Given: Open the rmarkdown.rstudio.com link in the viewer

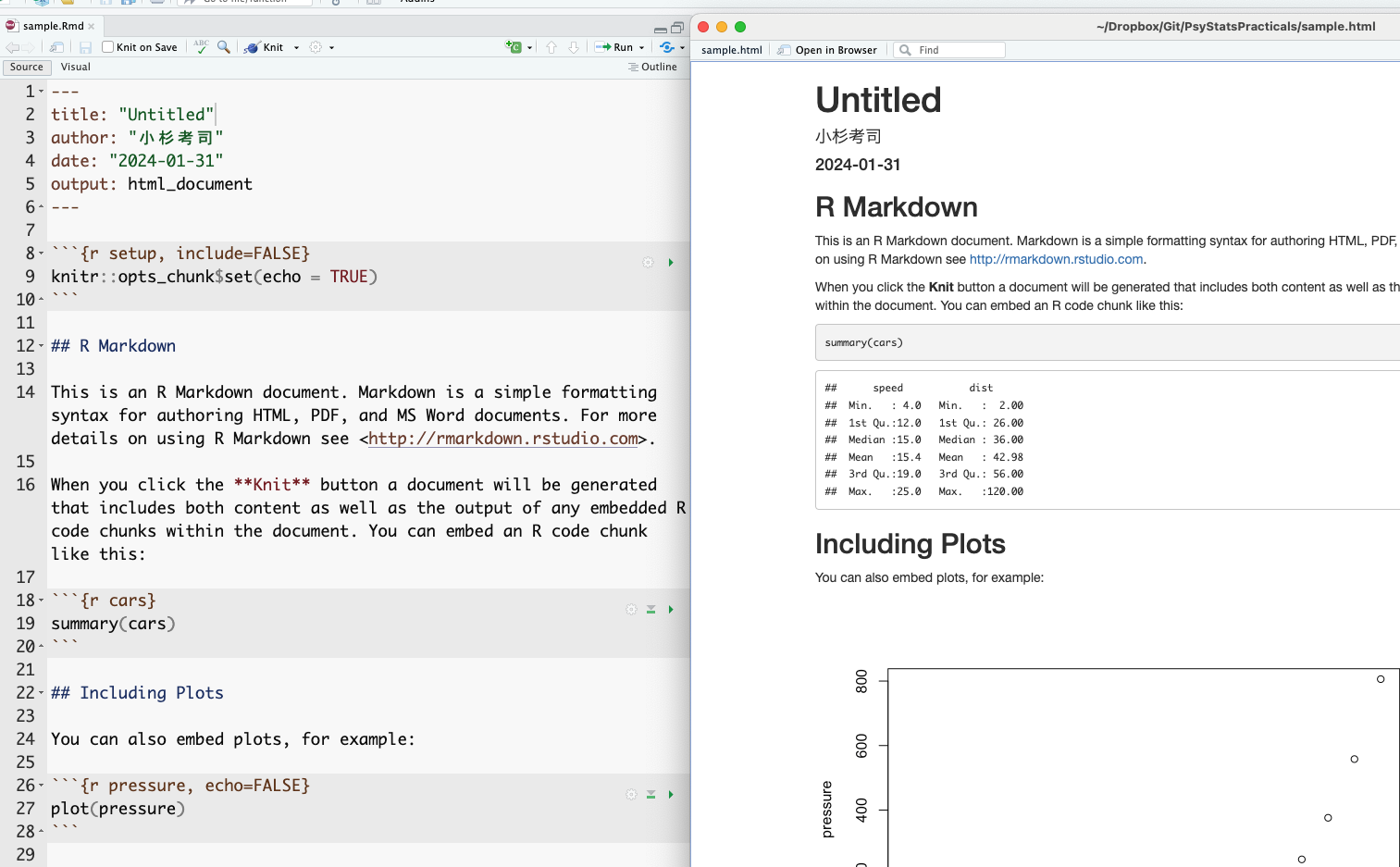Looking at the screenshot, I should (1056, 259).
